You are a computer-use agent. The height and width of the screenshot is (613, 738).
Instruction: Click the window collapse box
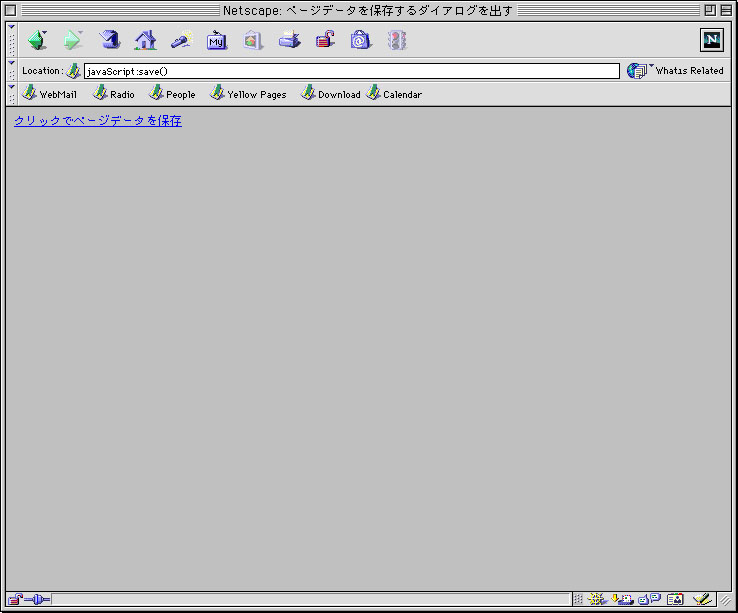726,10
